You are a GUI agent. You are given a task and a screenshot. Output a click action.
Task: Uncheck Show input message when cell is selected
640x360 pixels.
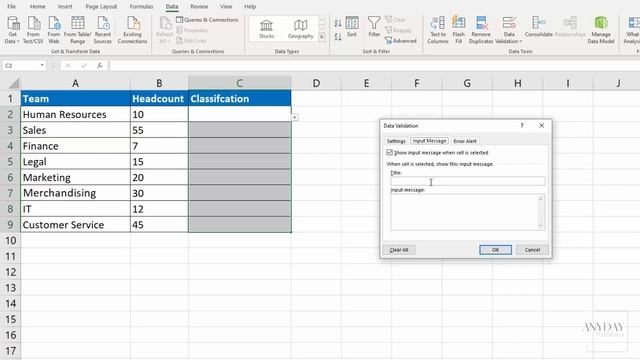coord(389,152)
